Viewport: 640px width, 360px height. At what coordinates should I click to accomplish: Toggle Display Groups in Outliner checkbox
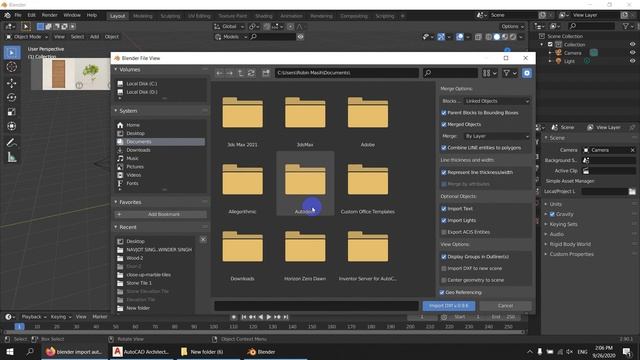point(444,257)
